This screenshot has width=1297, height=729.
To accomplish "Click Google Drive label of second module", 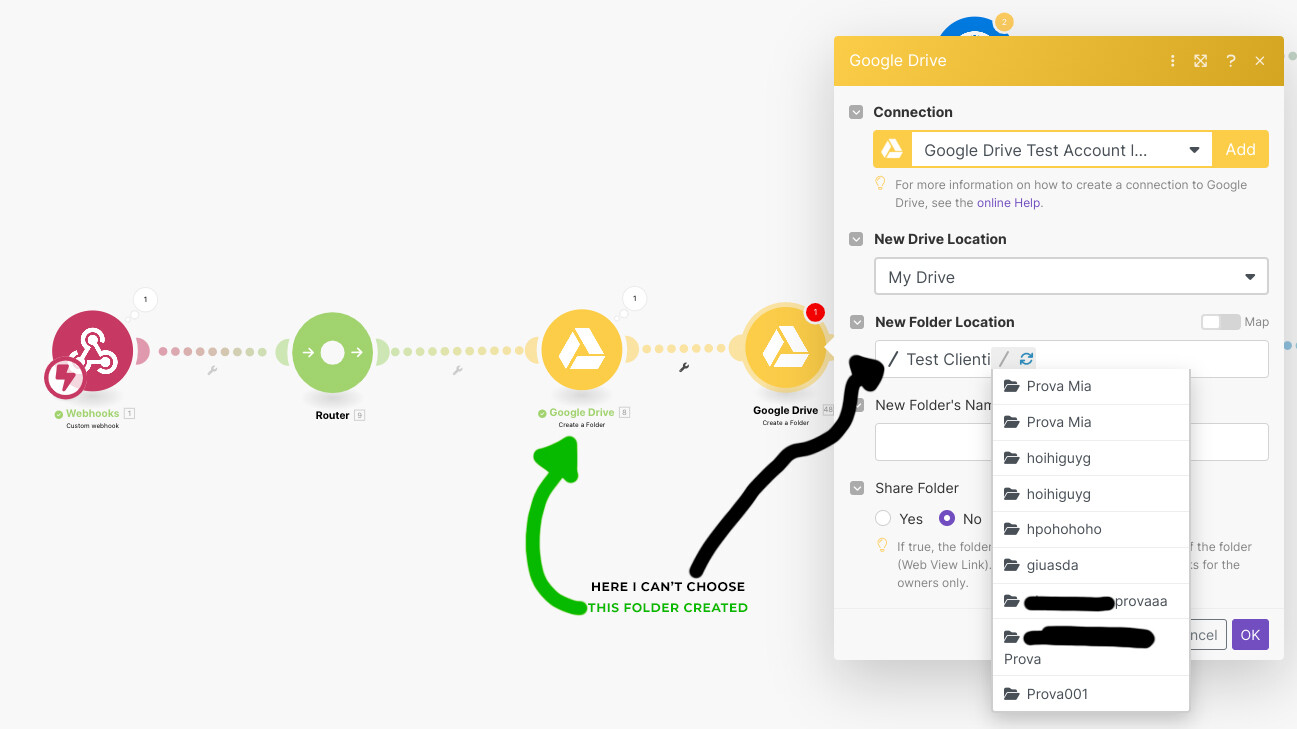I will pyautogui.click(x=786, y=410).
